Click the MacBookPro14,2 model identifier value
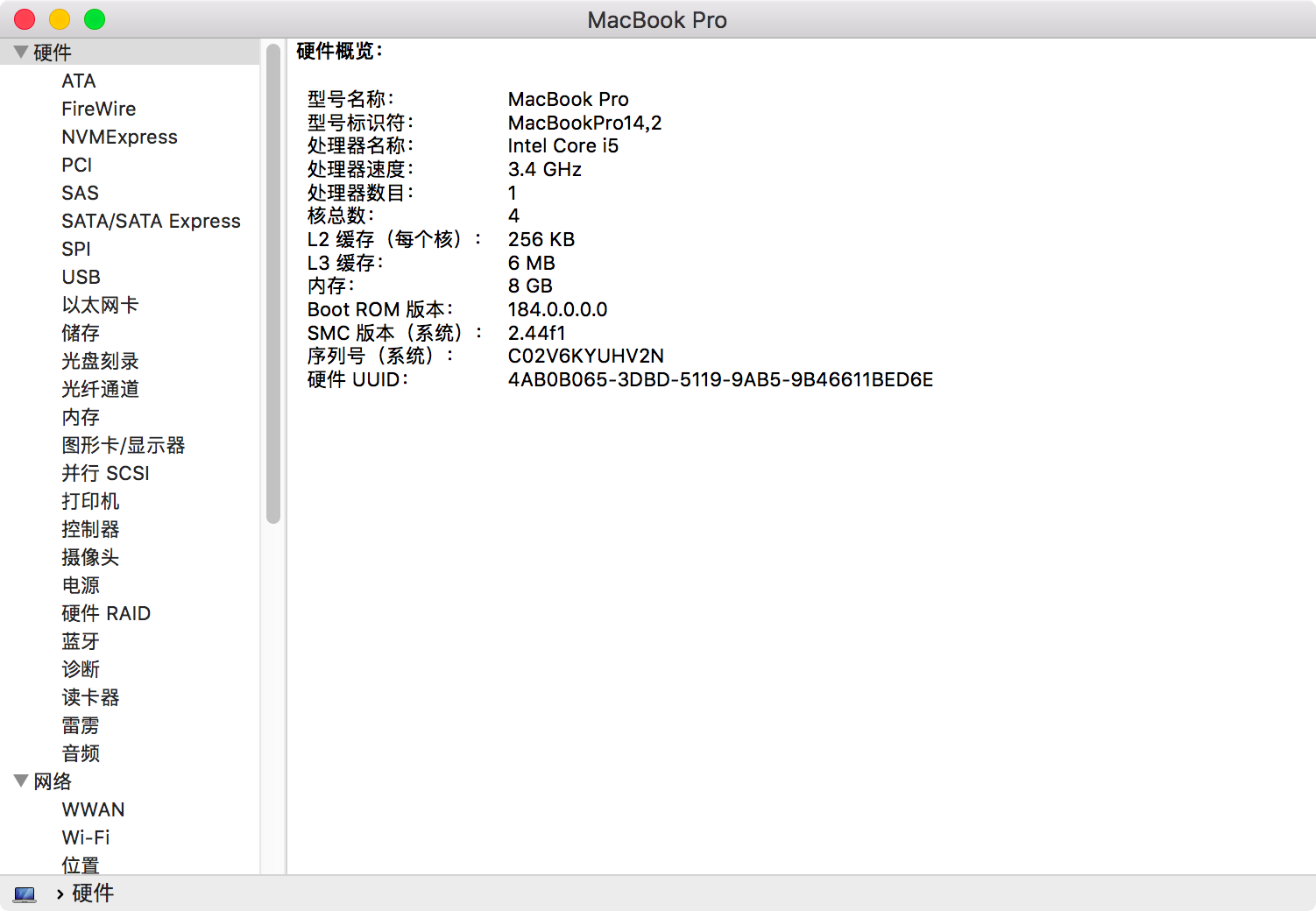The width and height of the screenshot is (1316, 911). pyautogui.click(x=584, y=123)
